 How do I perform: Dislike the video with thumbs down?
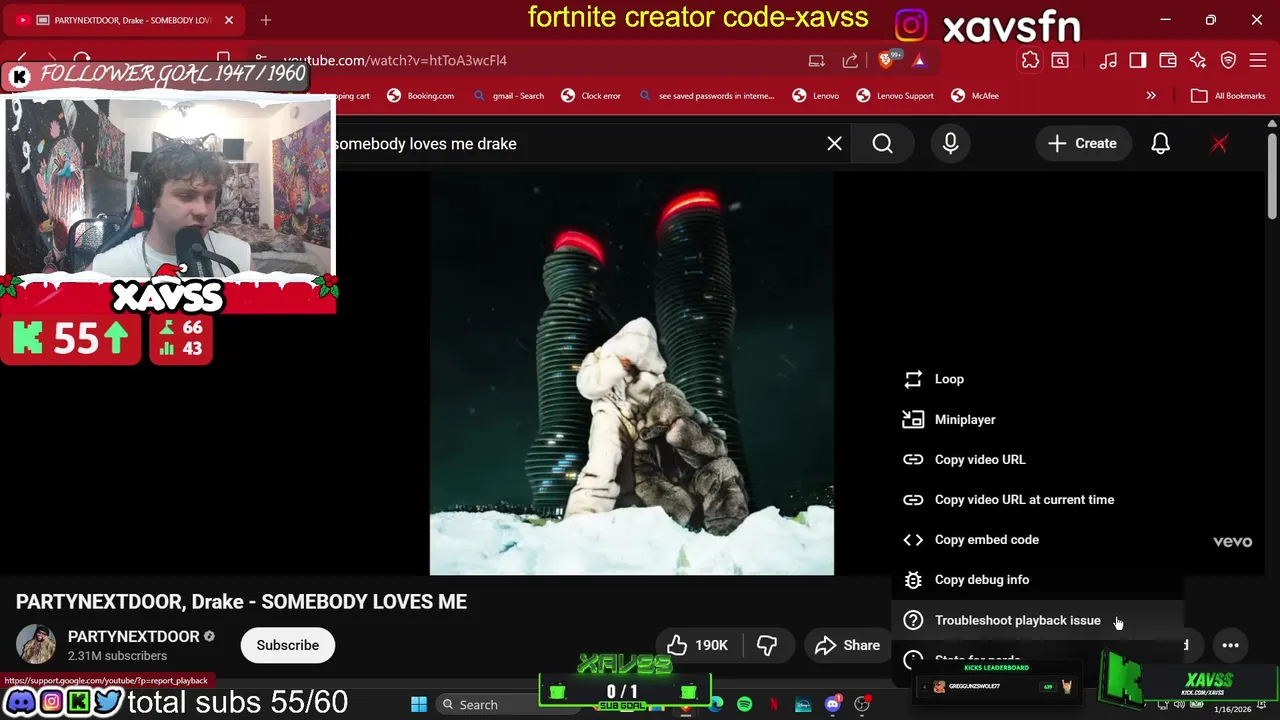pos(767,645)
